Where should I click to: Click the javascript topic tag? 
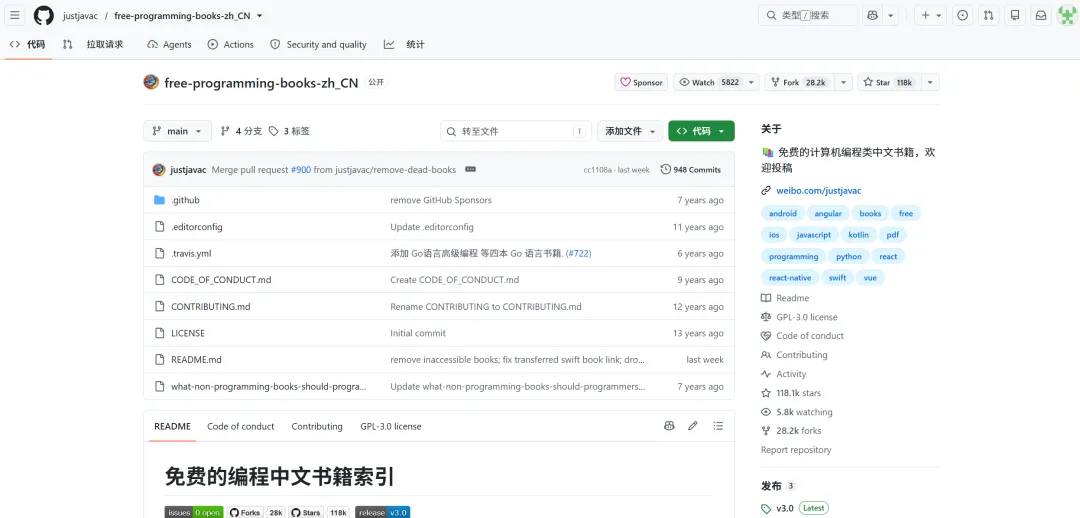[813, 235]
